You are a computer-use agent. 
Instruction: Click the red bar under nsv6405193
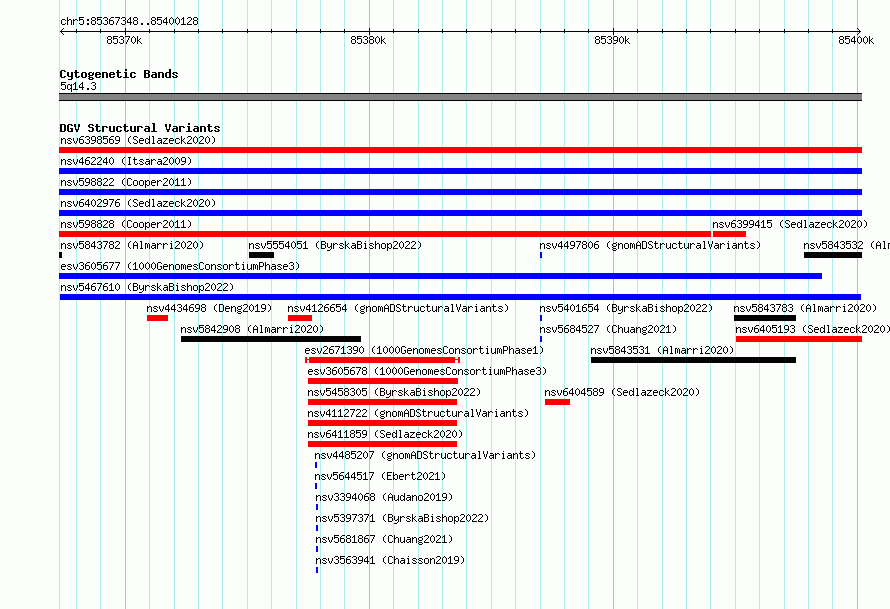pos(799,339)
